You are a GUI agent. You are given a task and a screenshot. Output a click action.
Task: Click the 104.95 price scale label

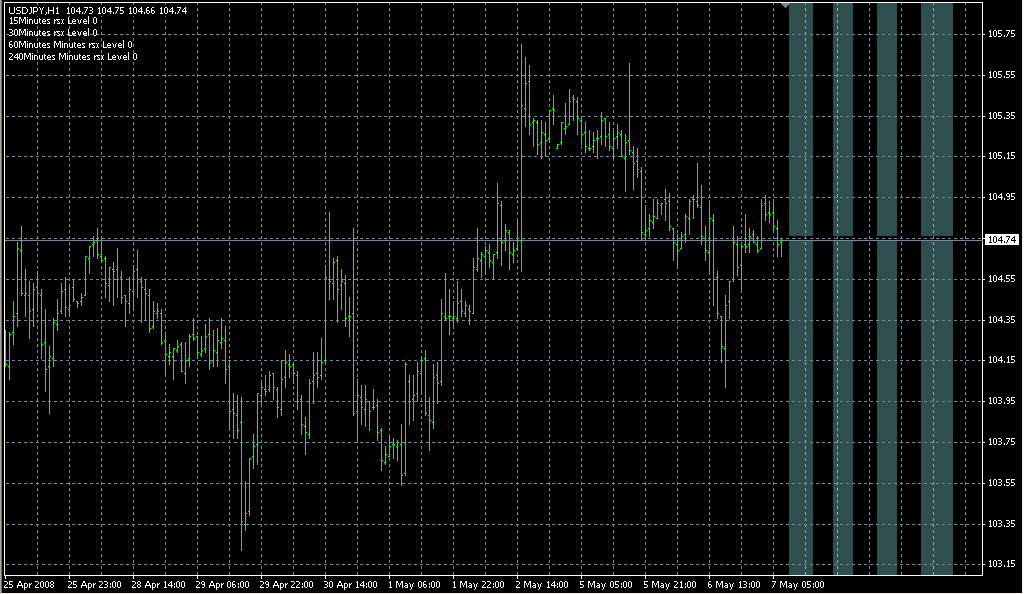click(x=1002, y=197)
